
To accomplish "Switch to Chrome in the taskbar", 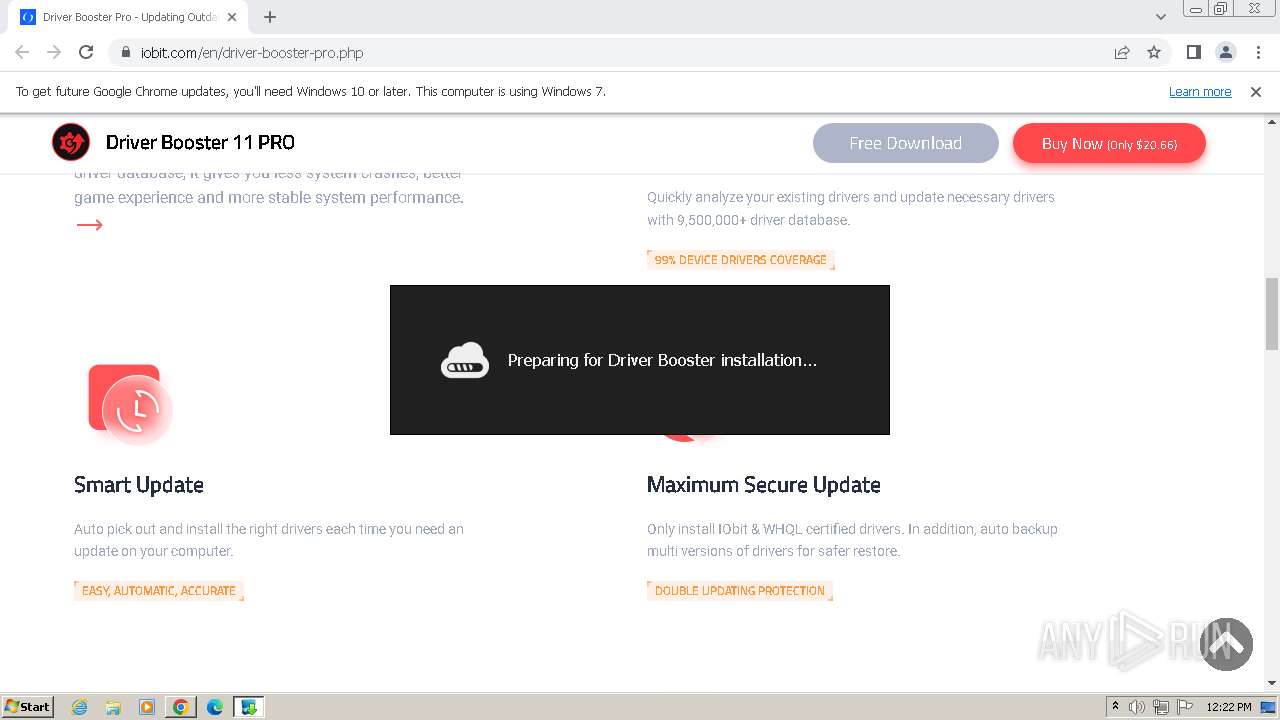I will 181,707.
